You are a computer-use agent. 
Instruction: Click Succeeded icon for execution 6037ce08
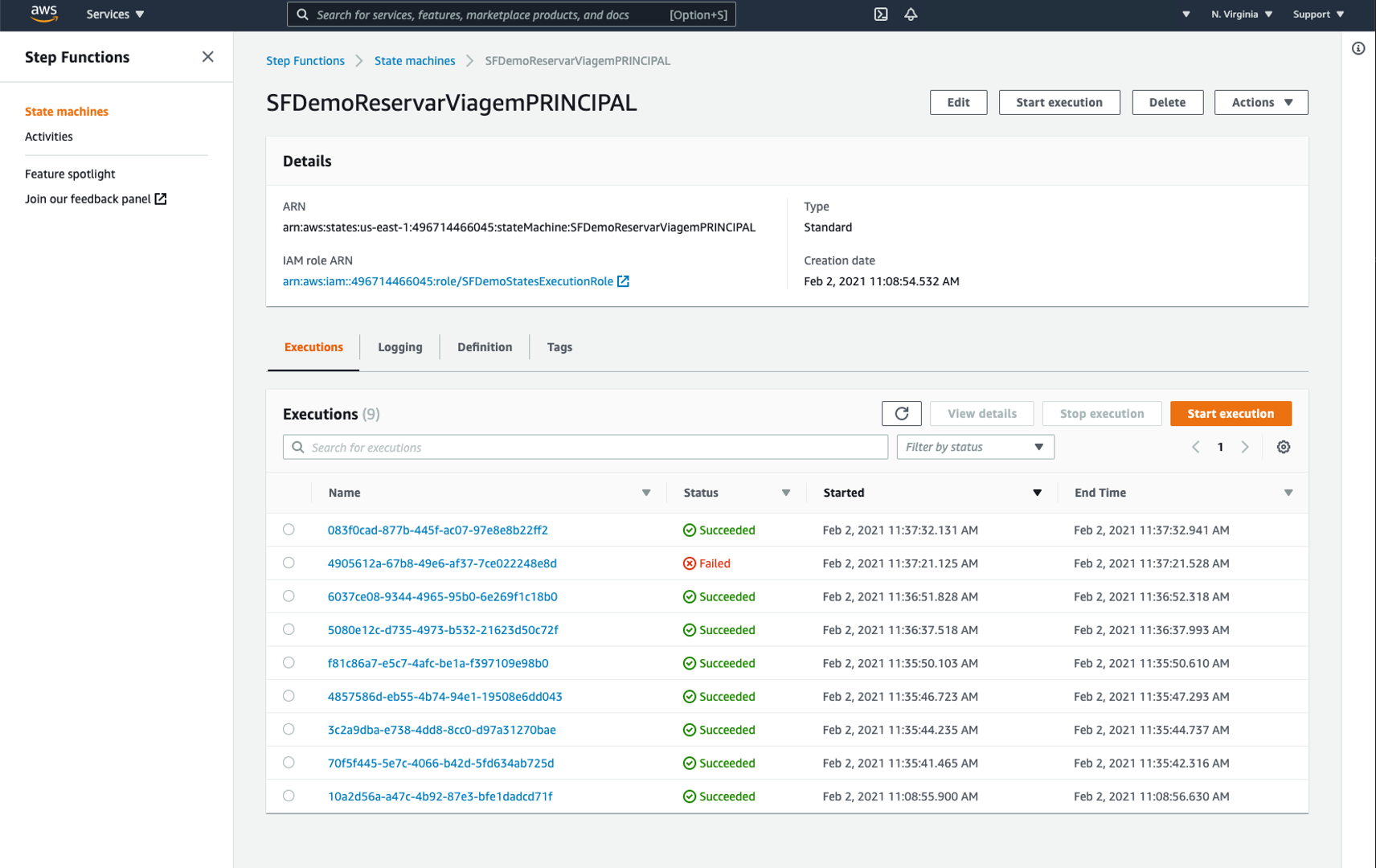pos(690,596)
